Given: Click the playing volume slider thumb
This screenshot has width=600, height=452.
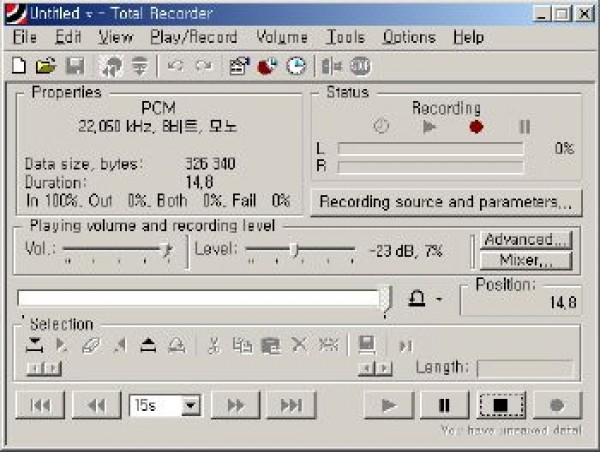Looking at the screenshot, I should coord(166,250).
